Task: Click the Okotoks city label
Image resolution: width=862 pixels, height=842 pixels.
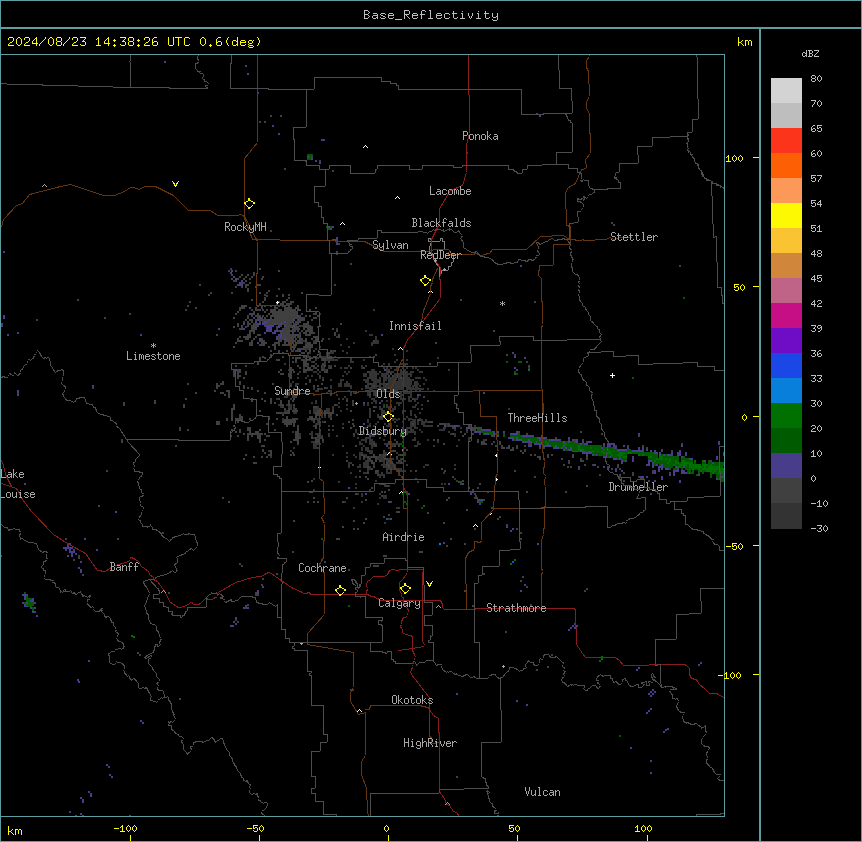Action: coord(412,700)
